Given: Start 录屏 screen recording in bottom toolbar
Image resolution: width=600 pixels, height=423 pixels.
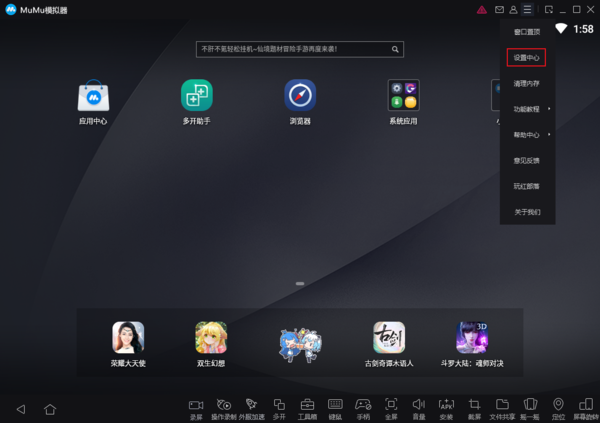Looking at the screenshot, I should 196,405.
